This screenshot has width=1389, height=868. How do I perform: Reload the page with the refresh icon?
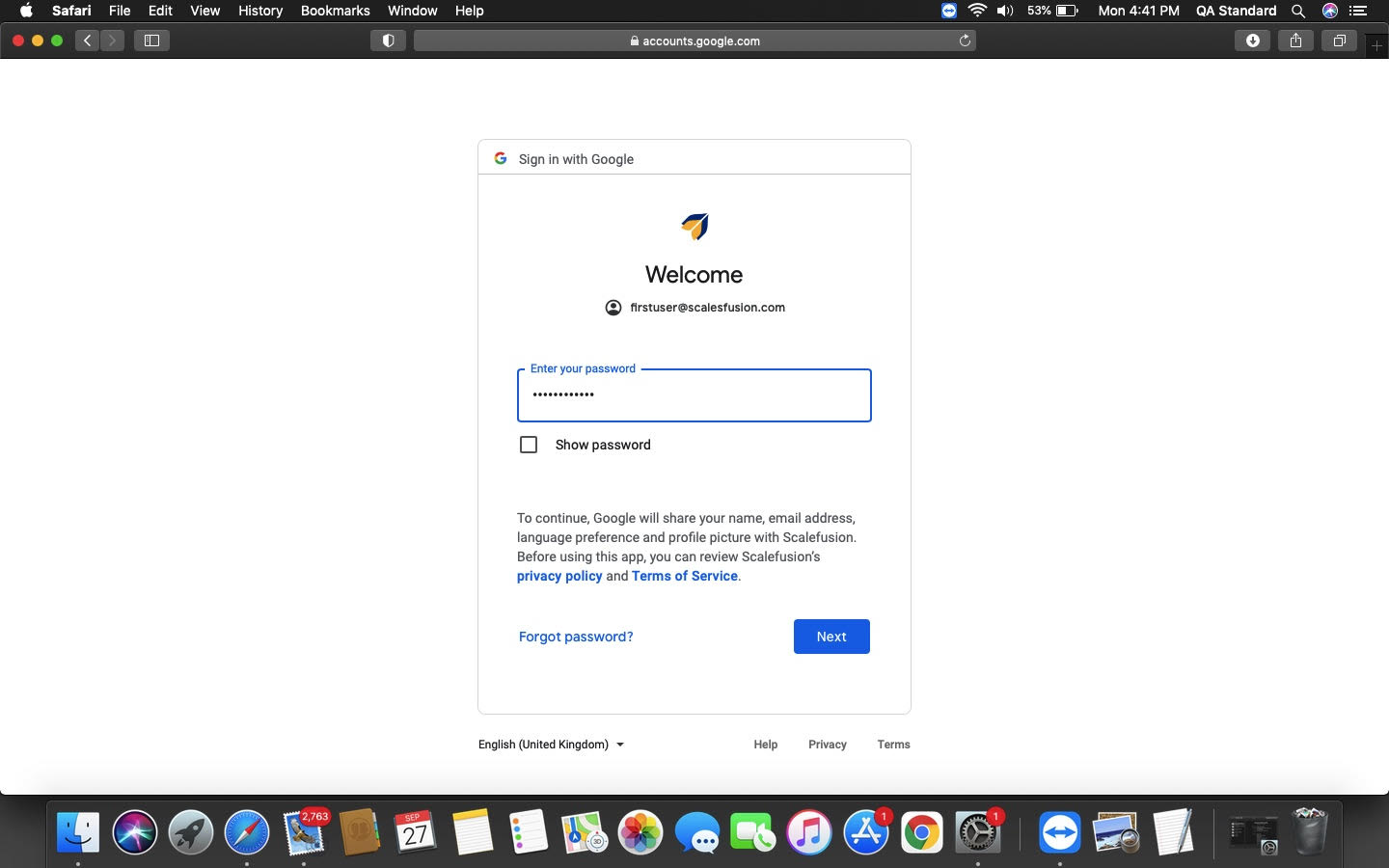click(x=965, y=41)
